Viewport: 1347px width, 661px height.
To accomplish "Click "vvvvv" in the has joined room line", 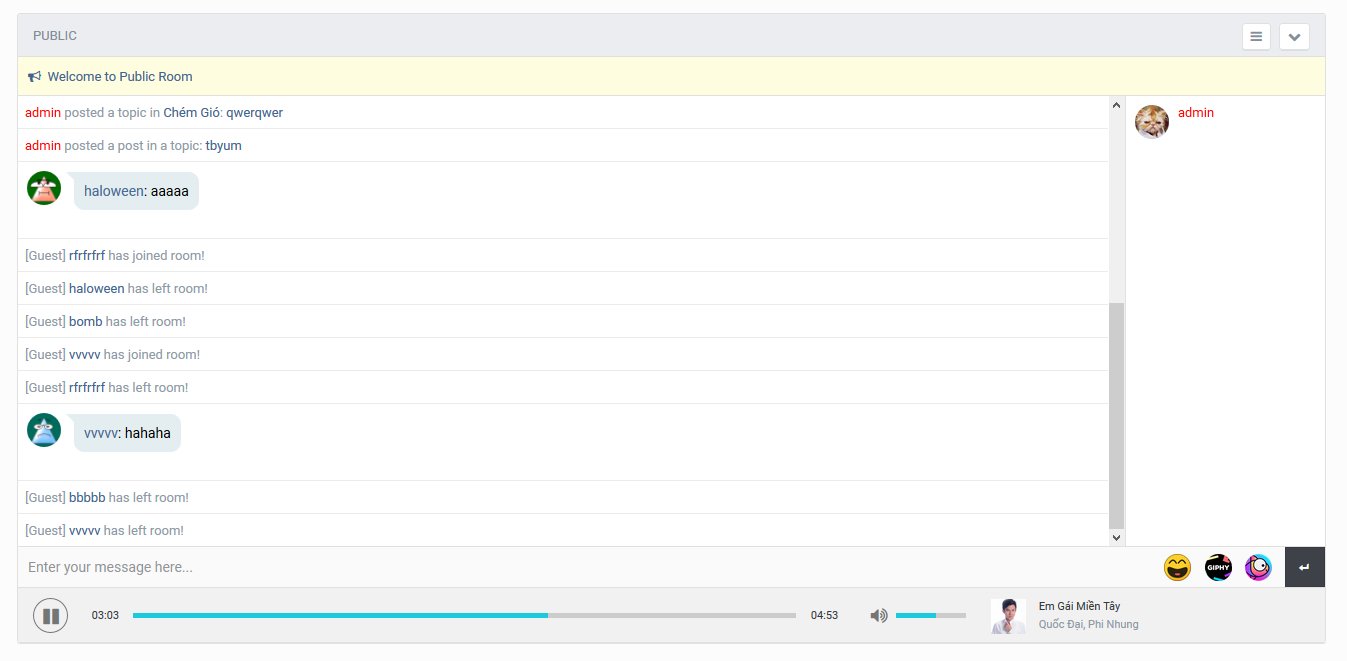I will pos(85,355).
